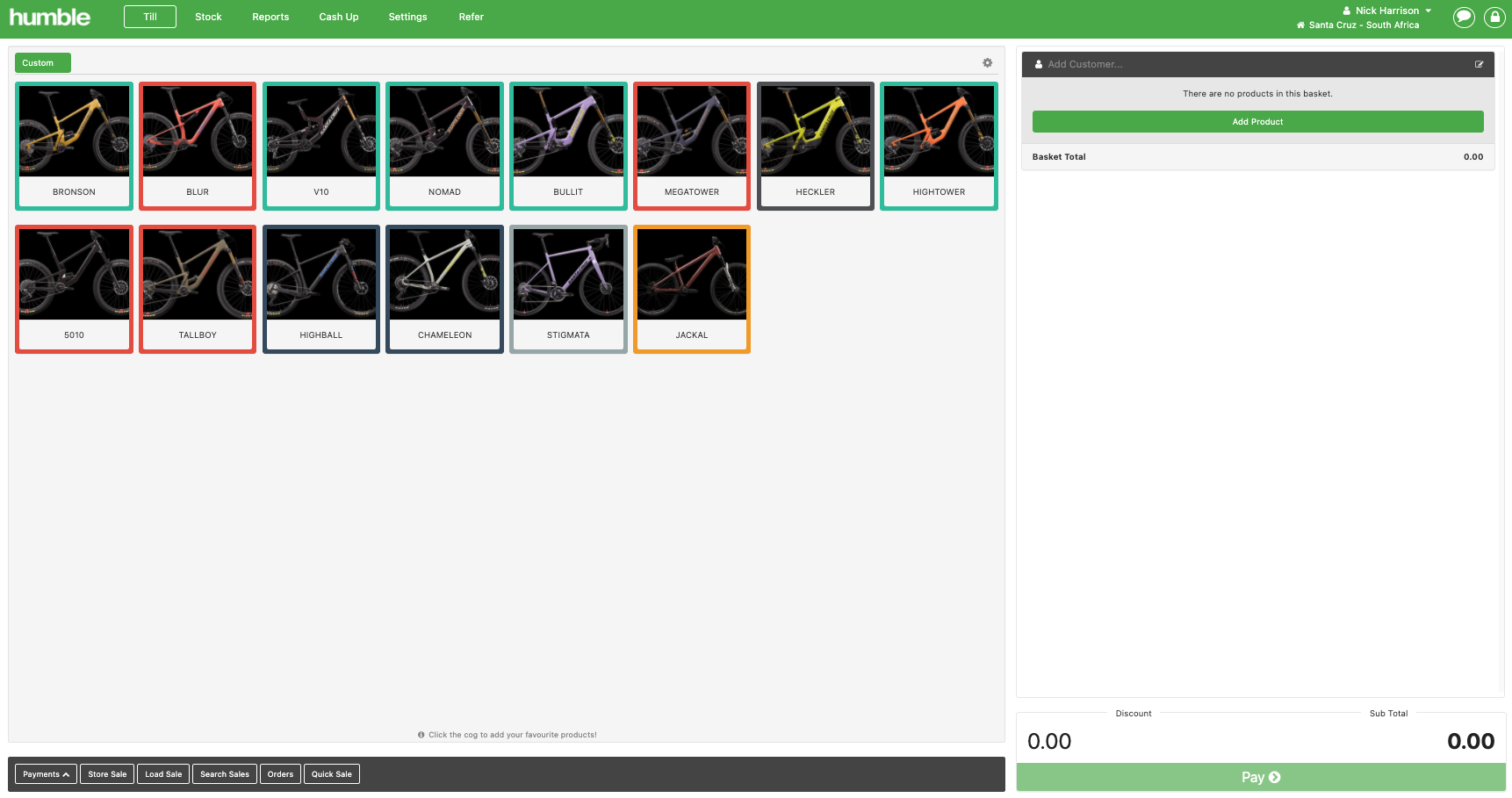Expand the Payments menu

coord(46,774)
